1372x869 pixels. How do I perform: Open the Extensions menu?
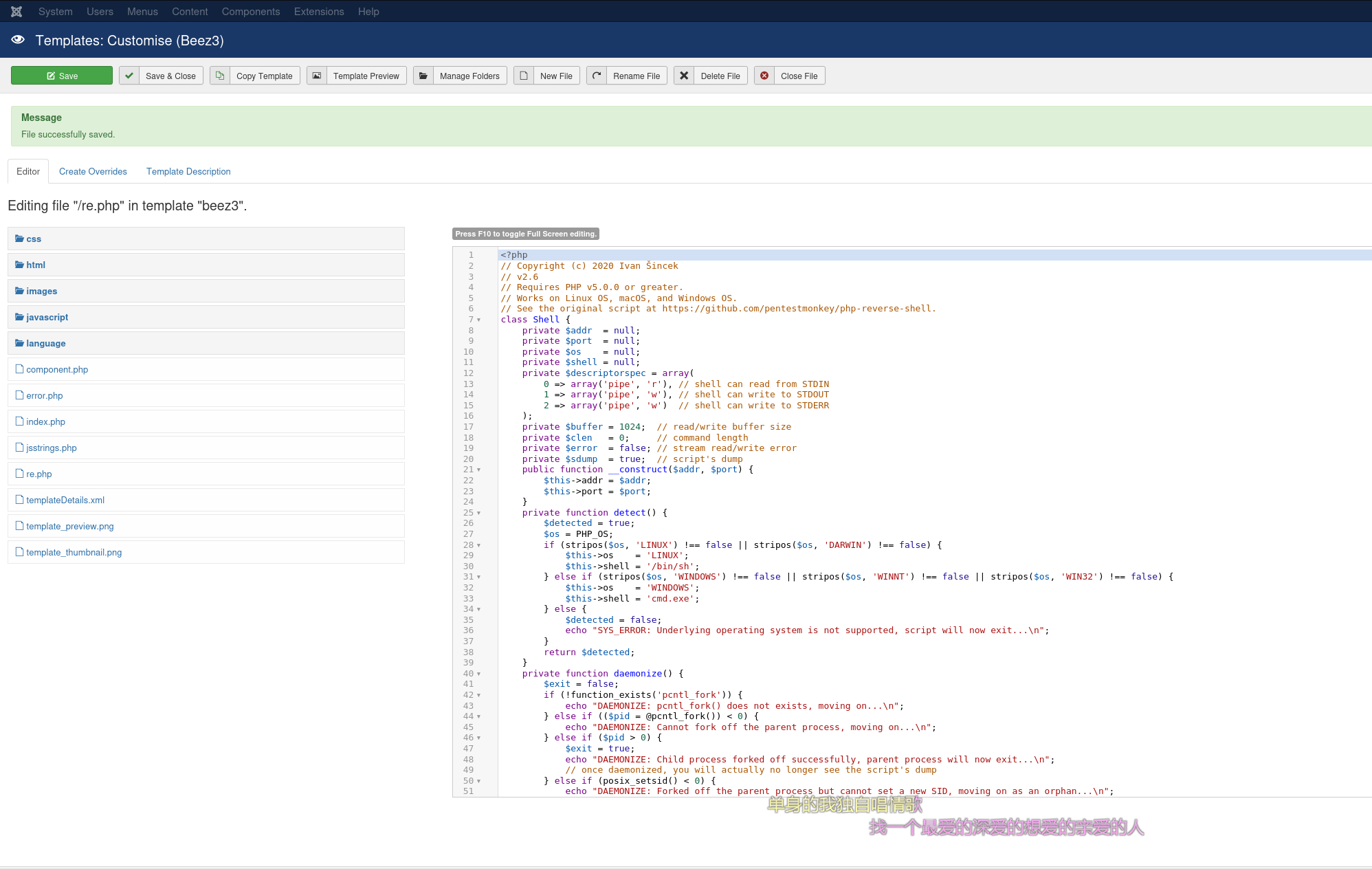[x=318, y=11]
